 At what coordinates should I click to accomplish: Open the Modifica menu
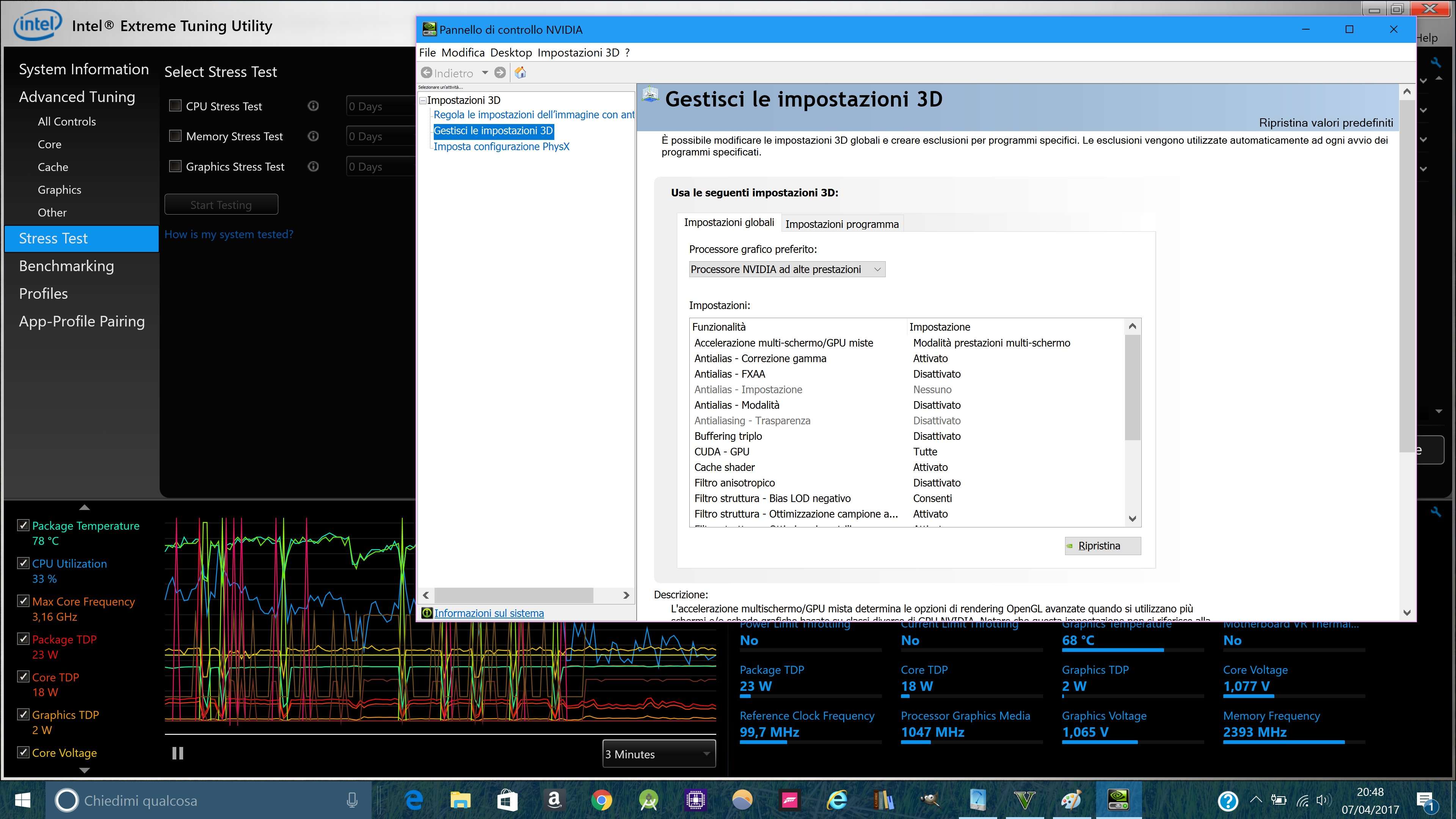(463, 53)
